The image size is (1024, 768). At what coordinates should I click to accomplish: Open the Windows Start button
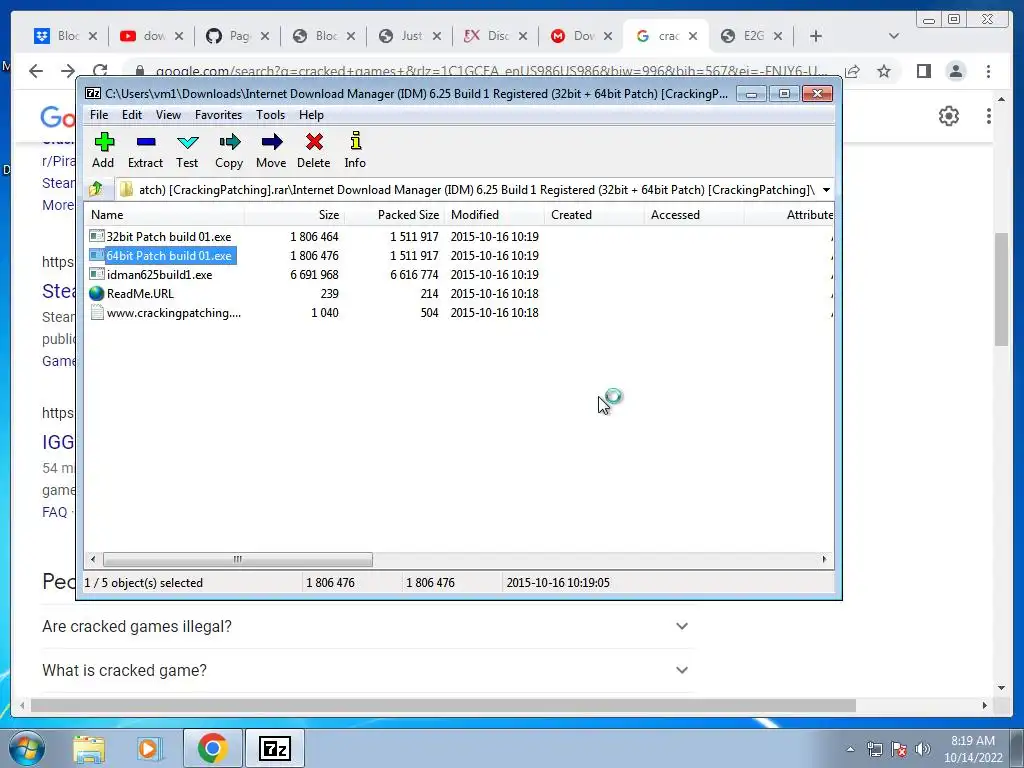coord(27,748)
